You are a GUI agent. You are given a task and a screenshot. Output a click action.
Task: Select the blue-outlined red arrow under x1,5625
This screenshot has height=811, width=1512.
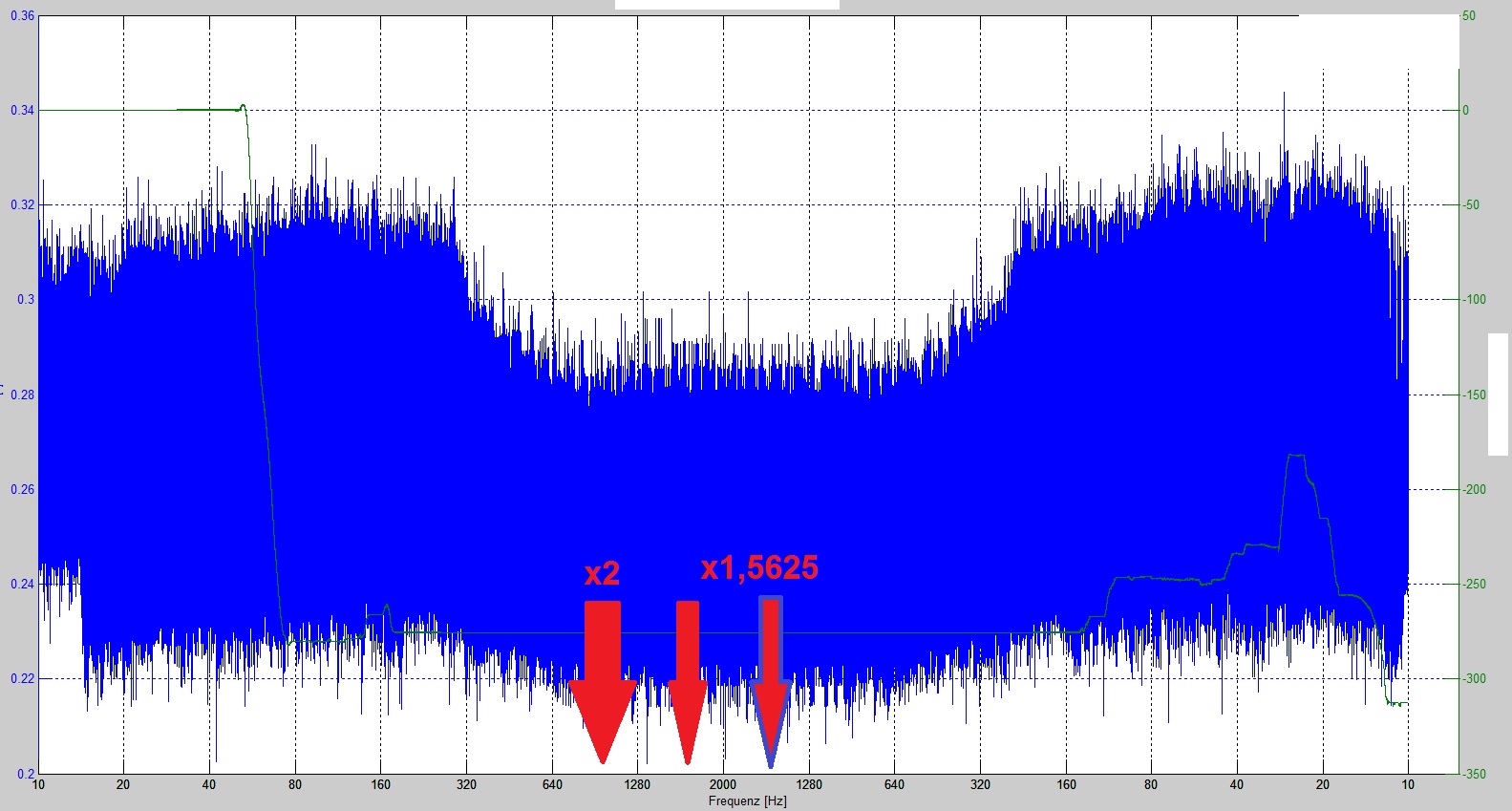point(771,678)
